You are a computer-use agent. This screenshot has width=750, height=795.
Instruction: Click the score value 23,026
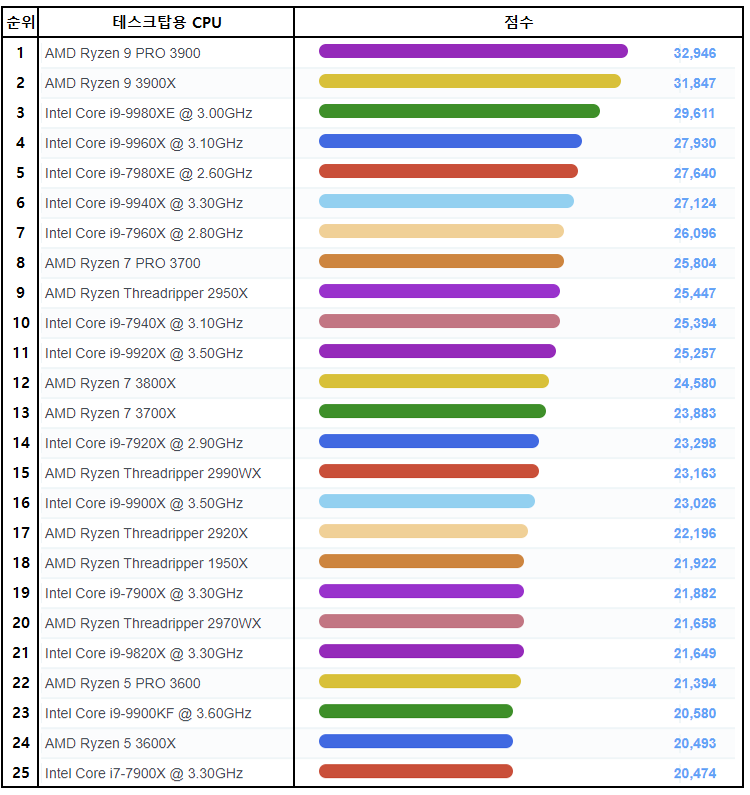pos(695,503)
